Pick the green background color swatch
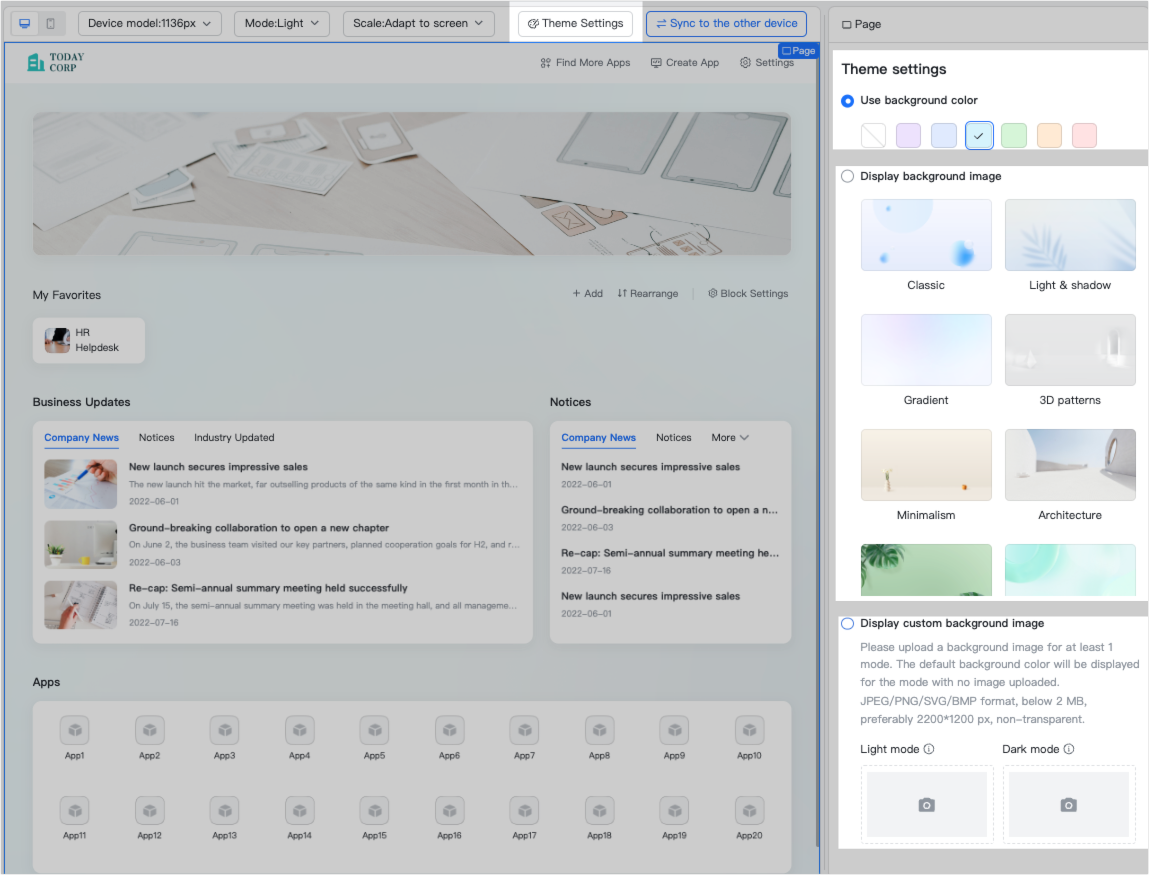 point(1014,135)
